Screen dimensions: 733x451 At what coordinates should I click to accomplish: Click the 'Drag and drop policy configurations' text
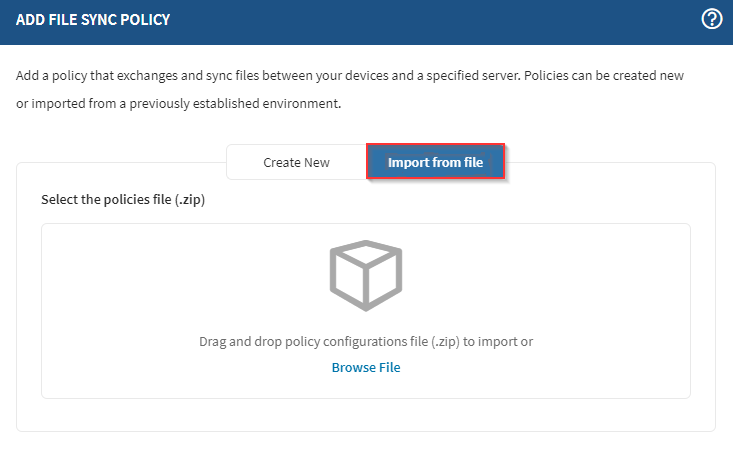(x=300, y=341)
